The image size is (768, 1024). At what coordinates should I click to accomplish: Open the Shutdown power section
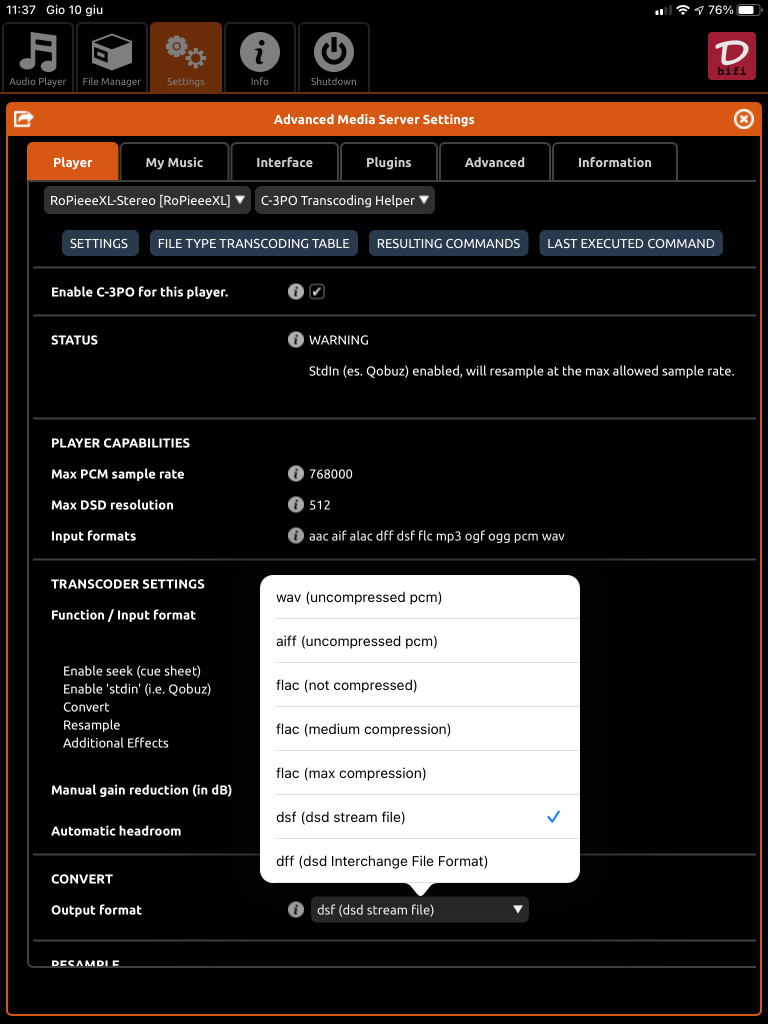point(334,57)
